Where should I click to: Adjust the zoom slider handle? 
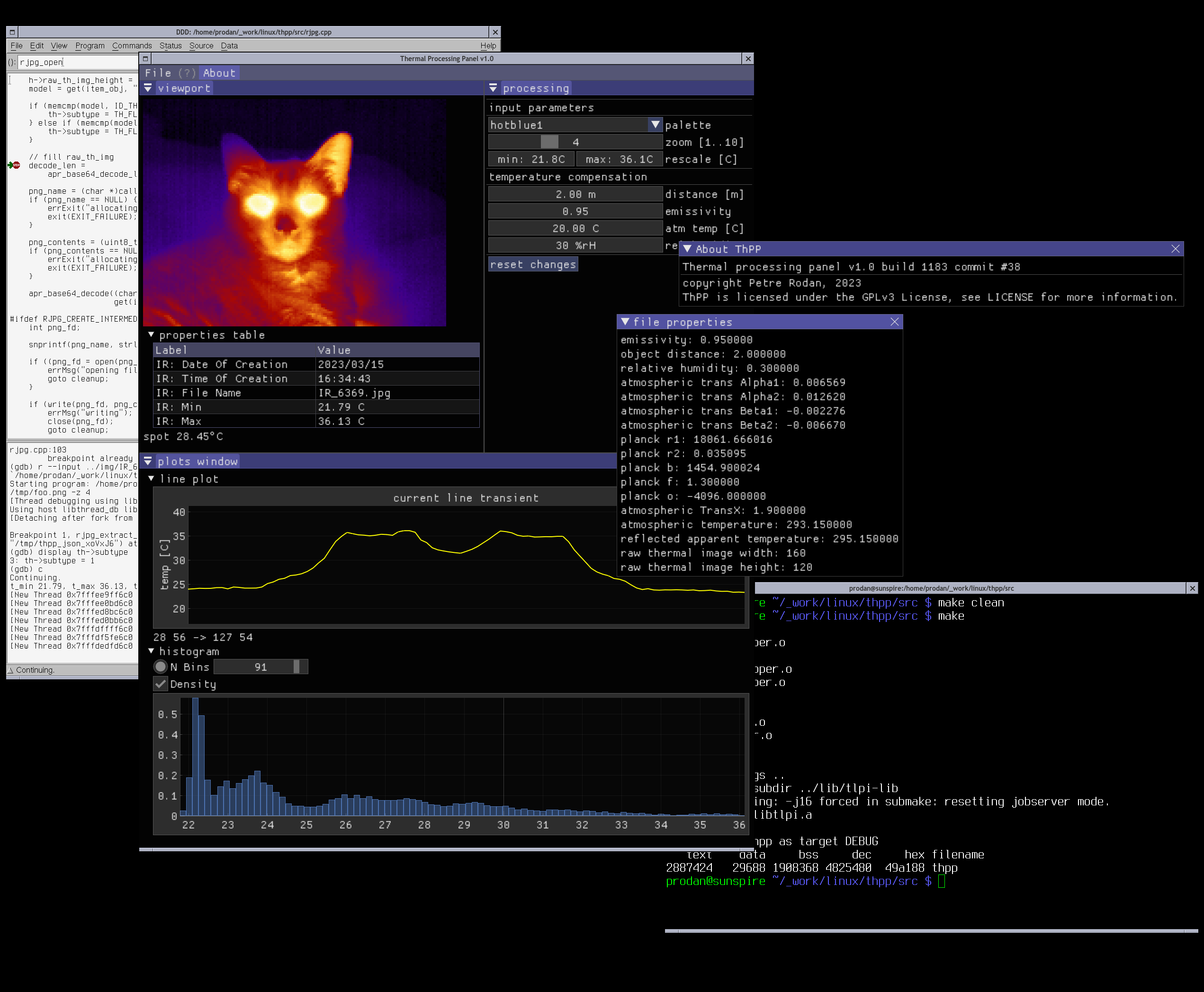coord(549,142)
